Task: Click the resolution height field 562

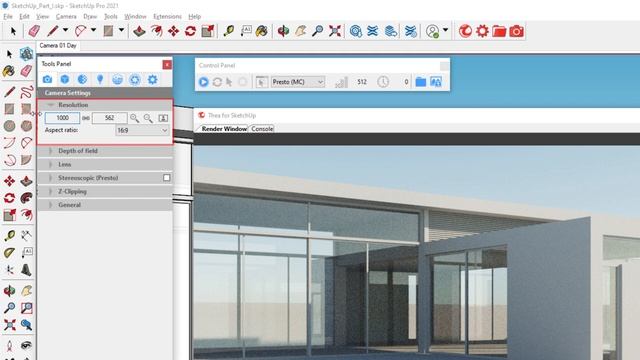Action: [109, 118]
